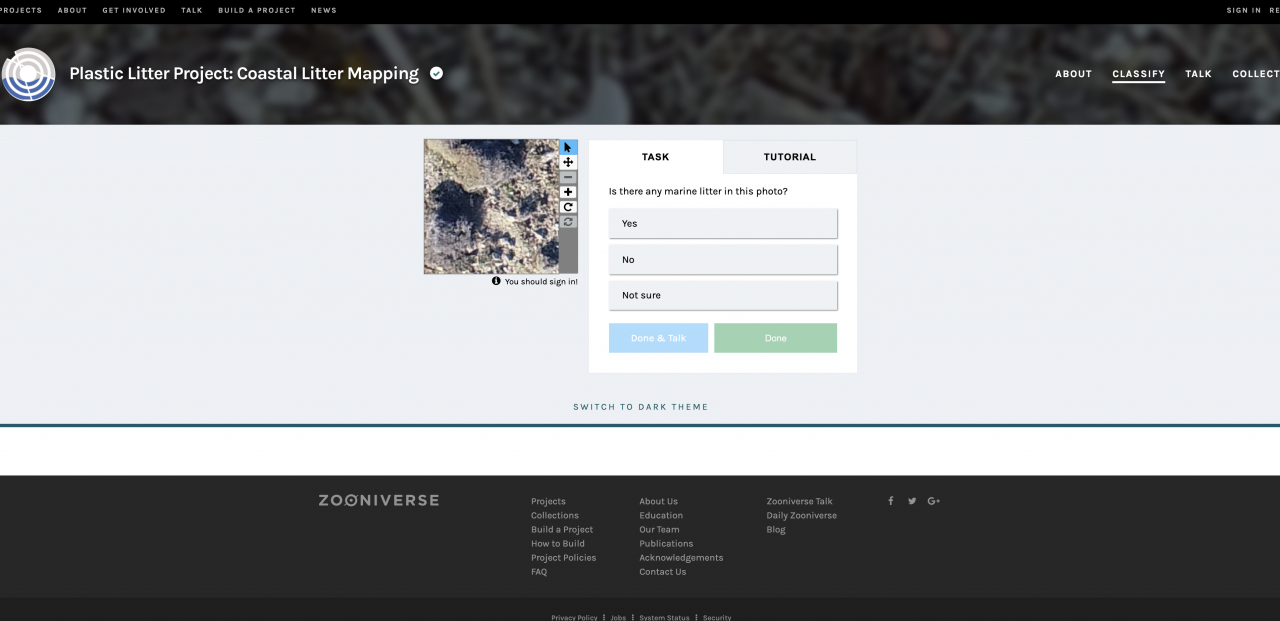Screen dimensions: 1280x621
Task: Open footer Contact Us link
Action: (663, 571)
